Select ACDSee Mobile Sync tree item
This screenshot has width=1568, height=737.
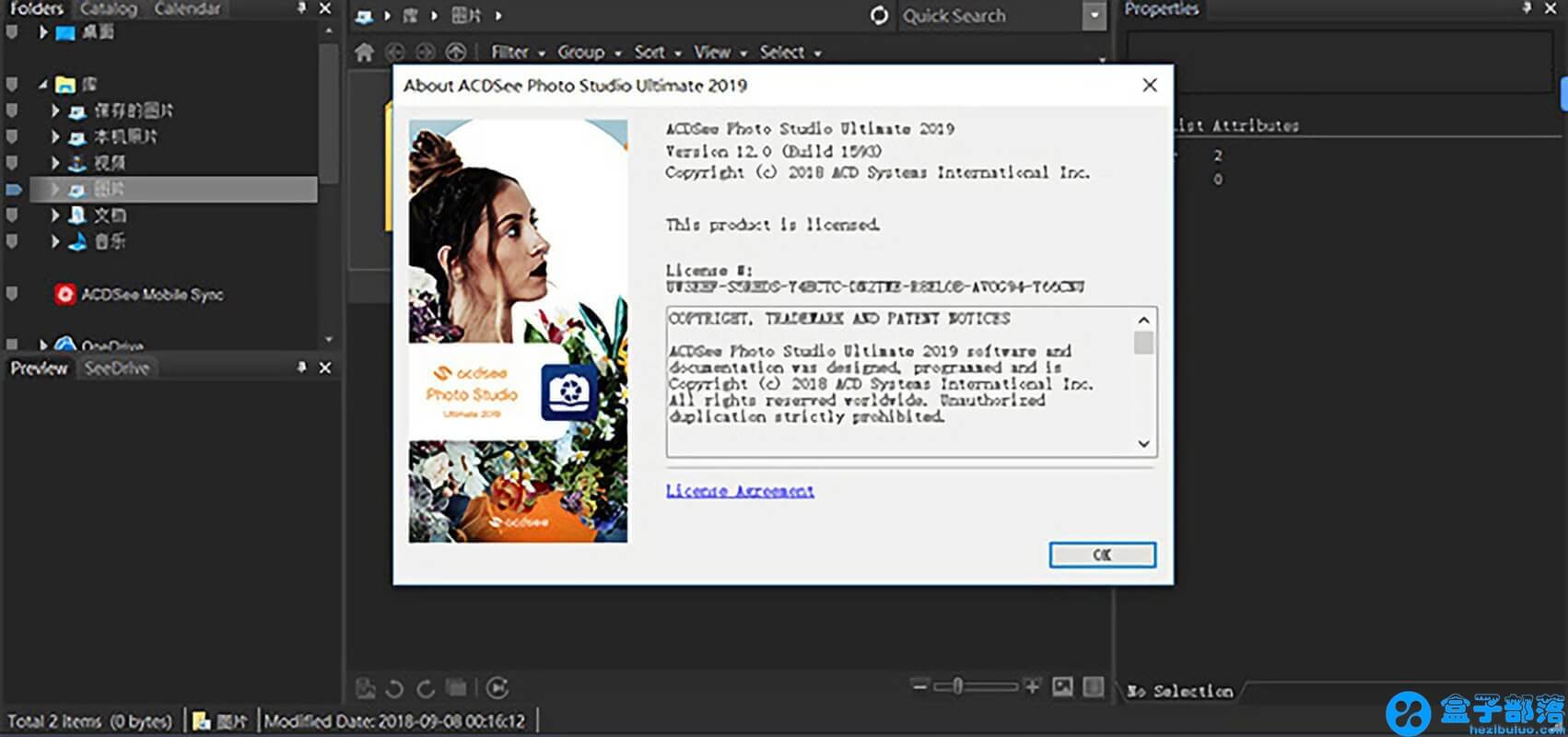152,295
